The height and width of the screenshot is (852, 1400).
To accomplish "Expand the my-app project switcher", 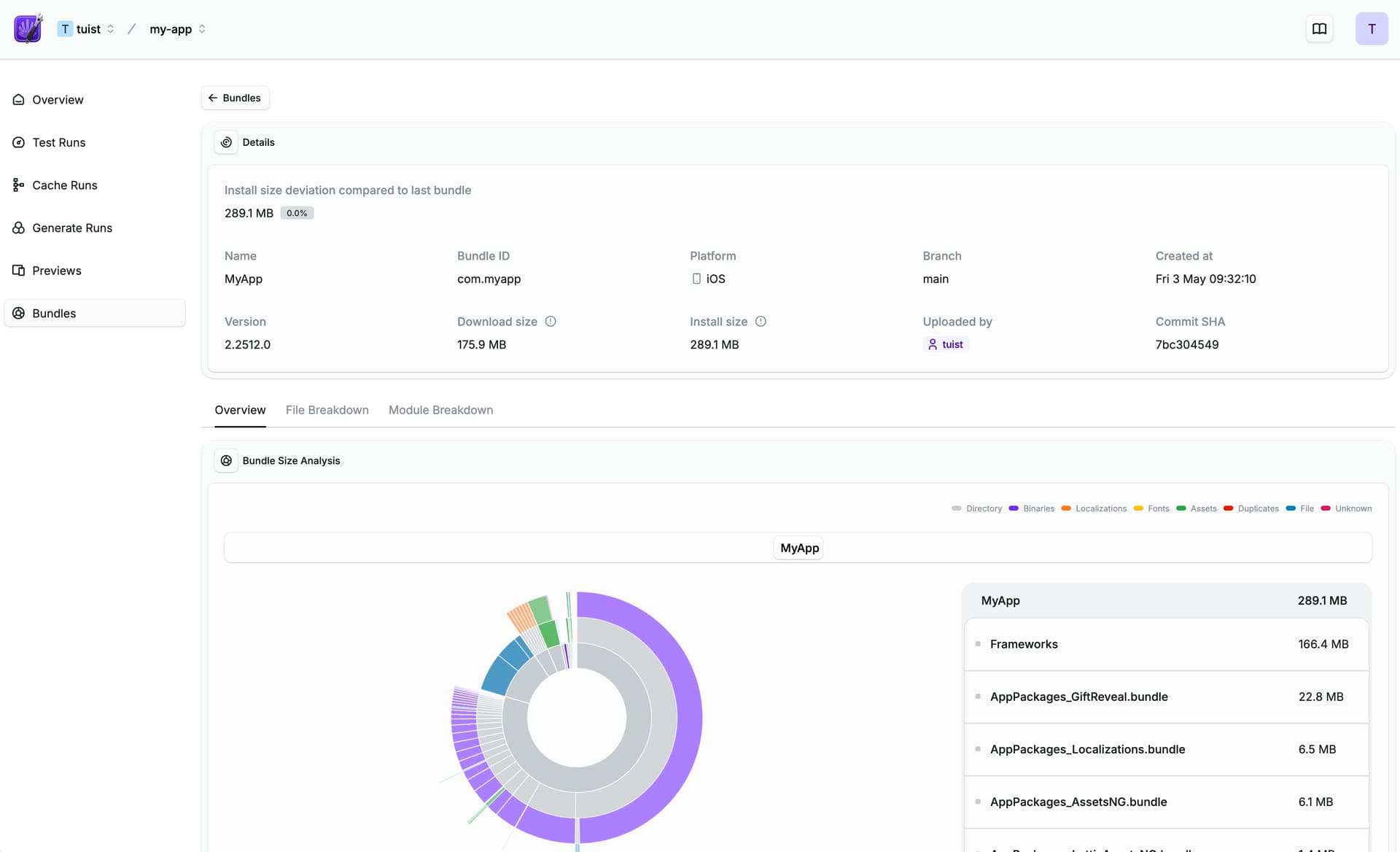I will pyautogui.click(x=202, y=29).
